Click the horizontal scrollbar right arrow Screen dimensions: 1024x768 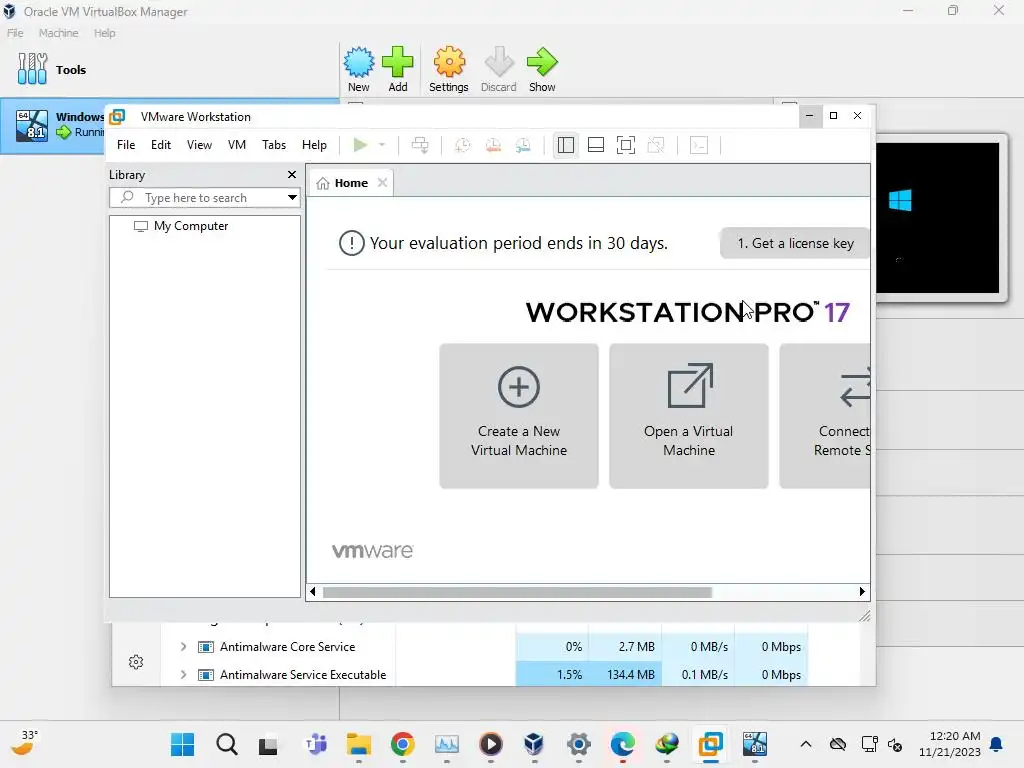click(x=862, y=592)
